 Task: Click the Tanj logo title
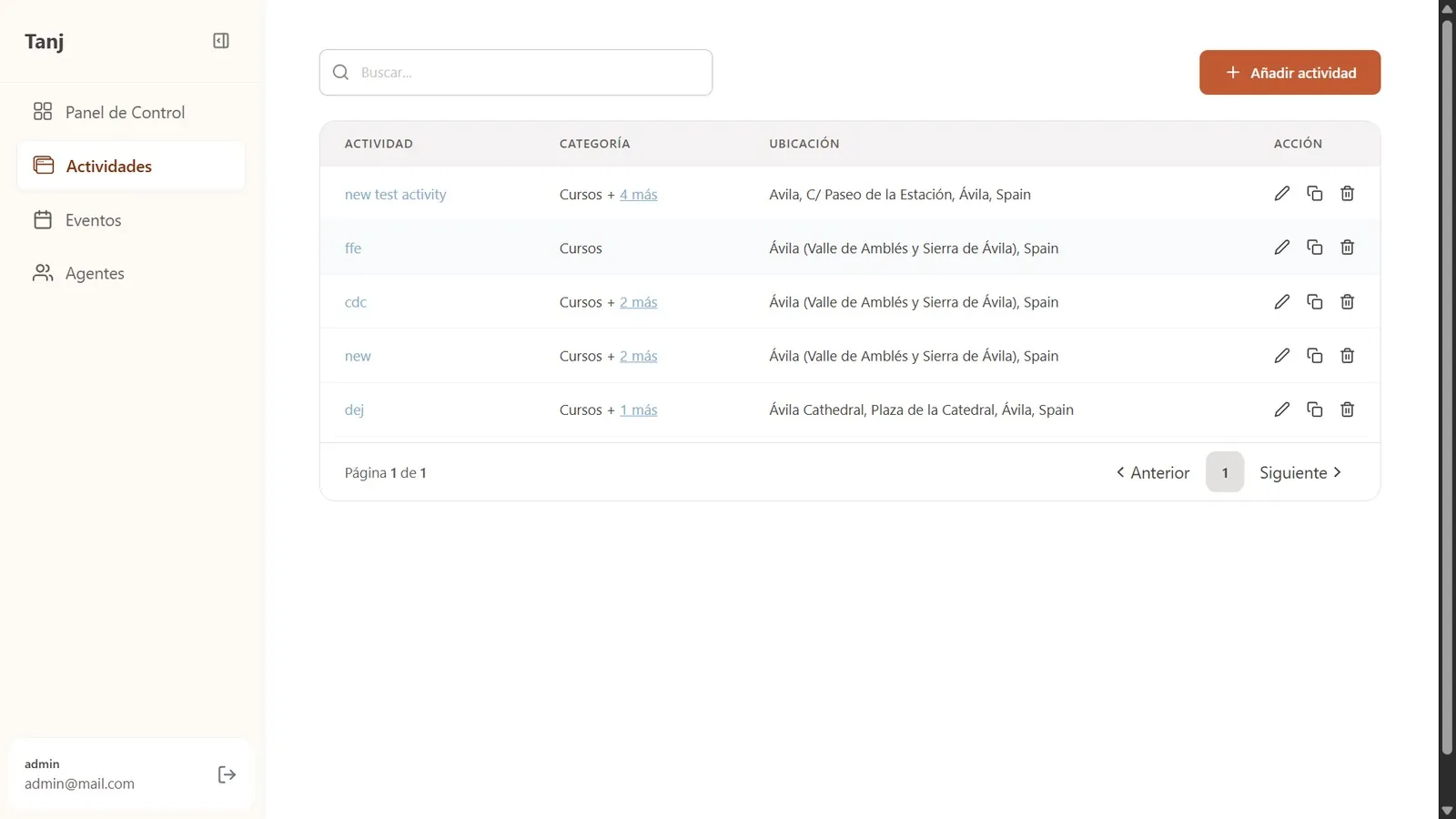tap(44, 42)
